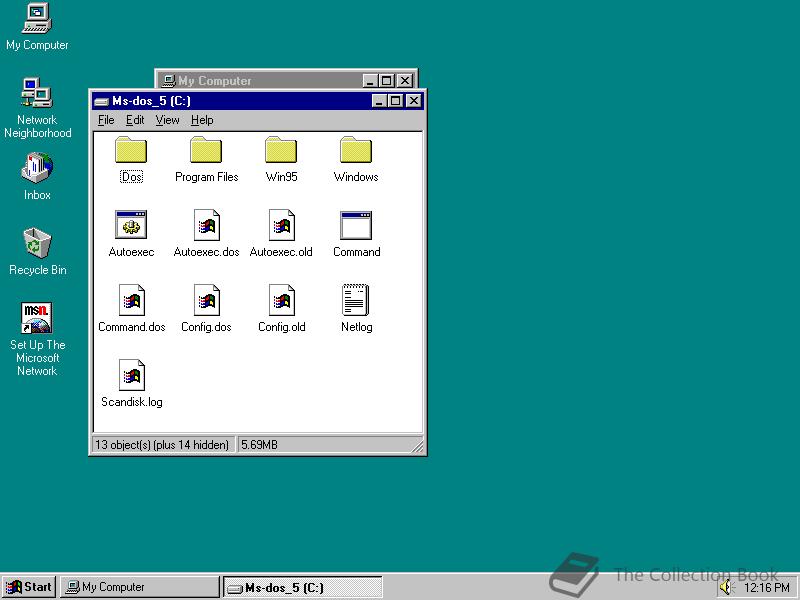
Task: Select the Autoexec batch file icon
Action: 130,225
